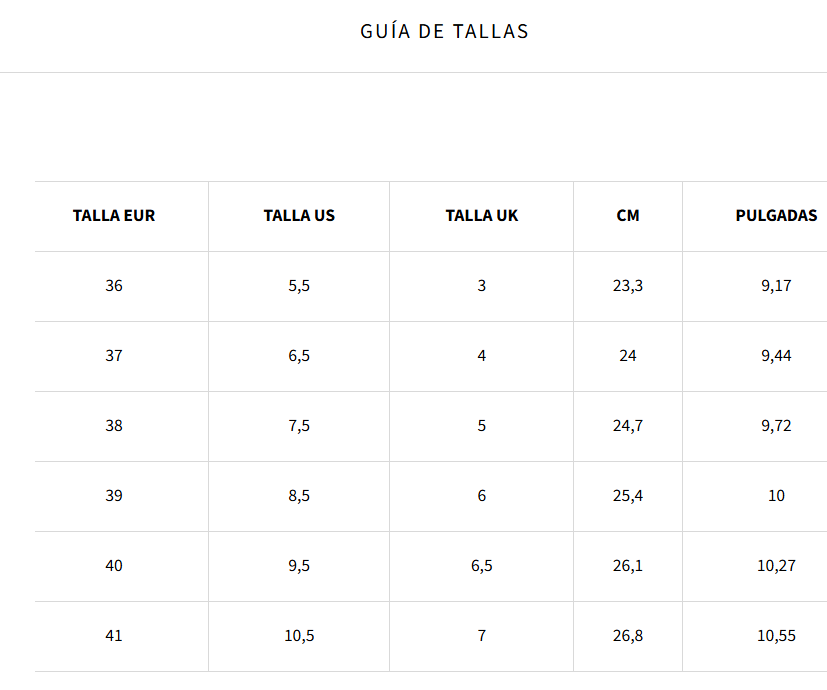Select EUR size 36 cell
Image resolution: width=827 pixels, height=690 pixels.
[114, 286]
